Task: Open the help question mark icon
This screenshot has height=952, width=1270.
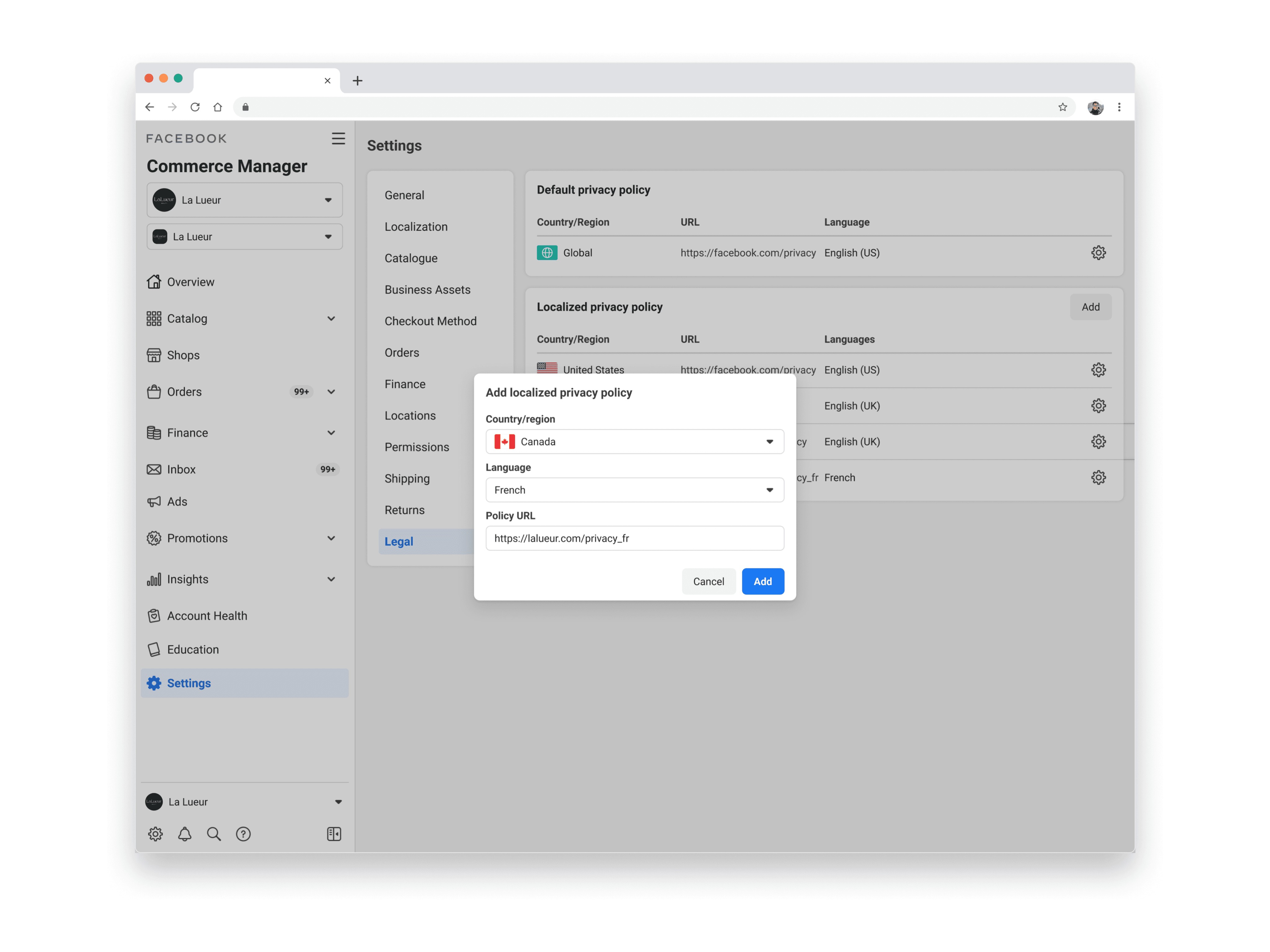Action: (243, 834)
